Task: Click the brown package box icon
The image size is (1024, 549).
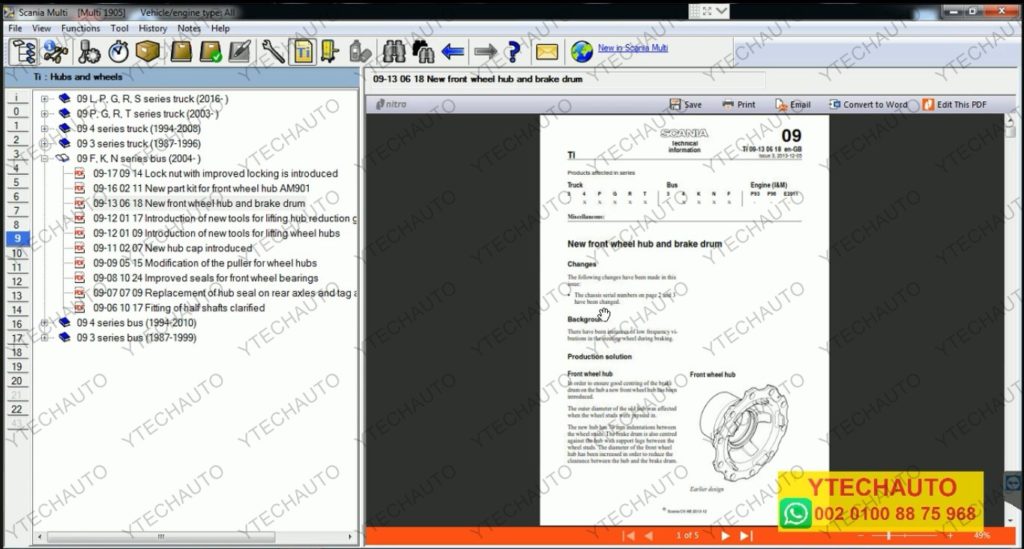Action: click(x=148, y=51)
